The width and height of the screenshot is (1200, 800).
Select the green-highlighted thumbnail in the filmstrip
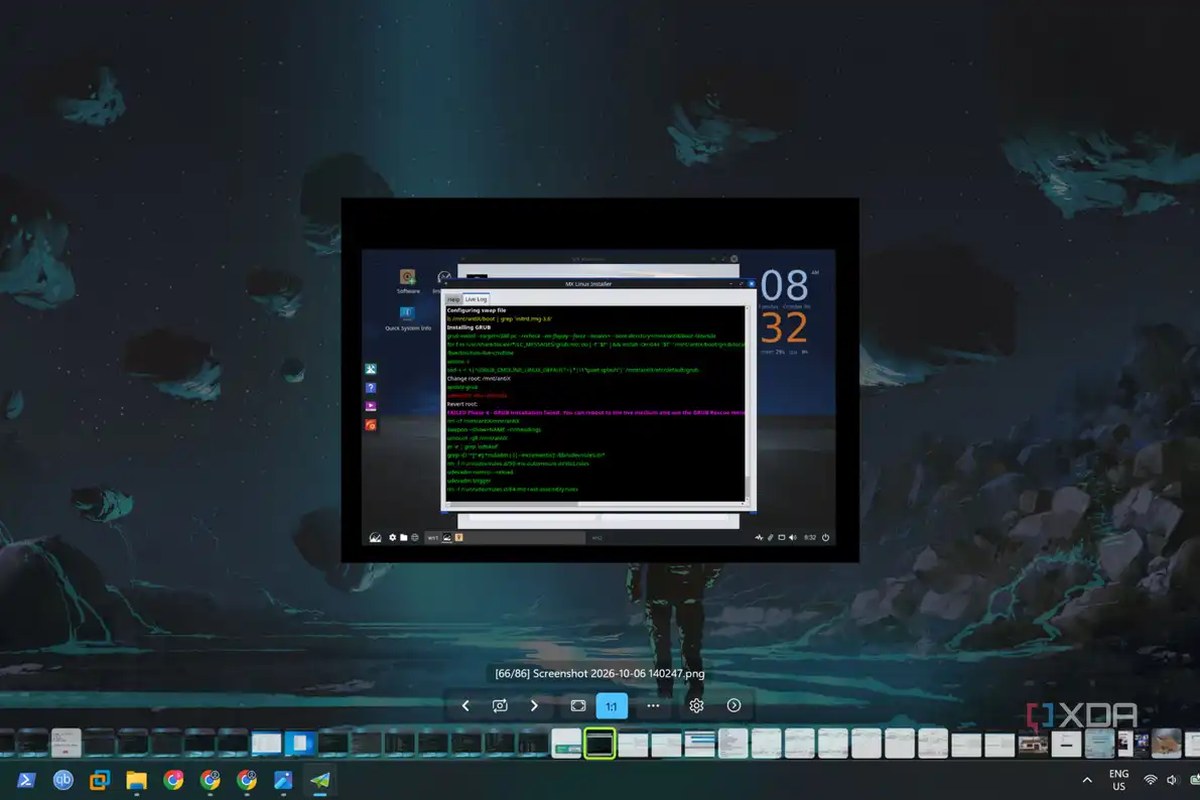[x=599, y=742]
